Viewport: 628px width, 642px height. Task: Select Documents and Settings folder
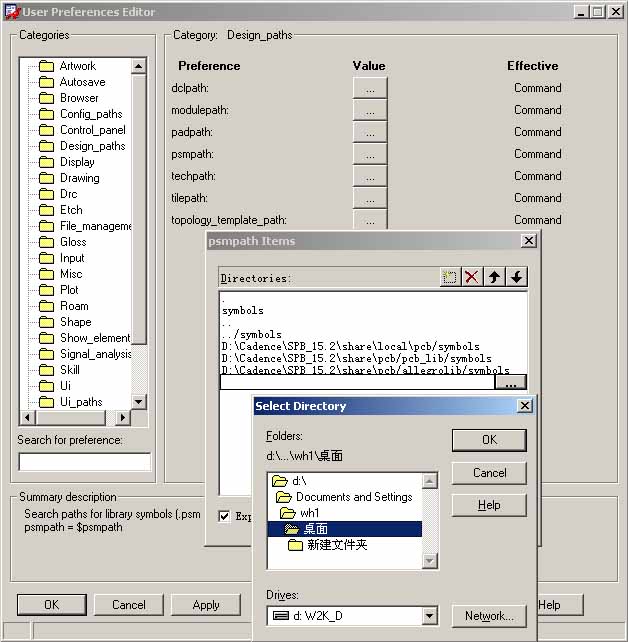click(x=344, y=497)
